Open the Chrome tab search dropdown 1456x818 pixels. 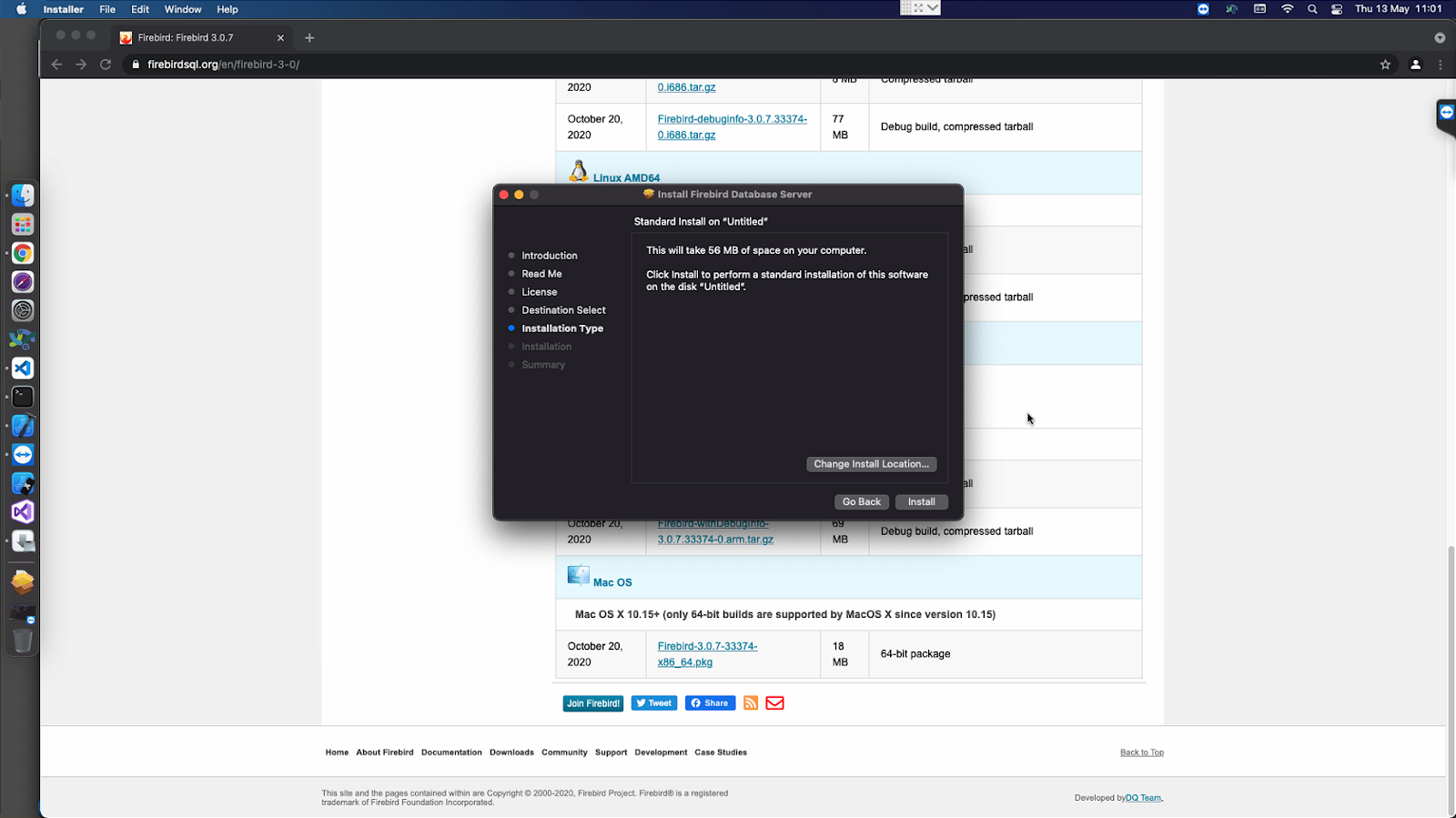(x=1440, y=38)
